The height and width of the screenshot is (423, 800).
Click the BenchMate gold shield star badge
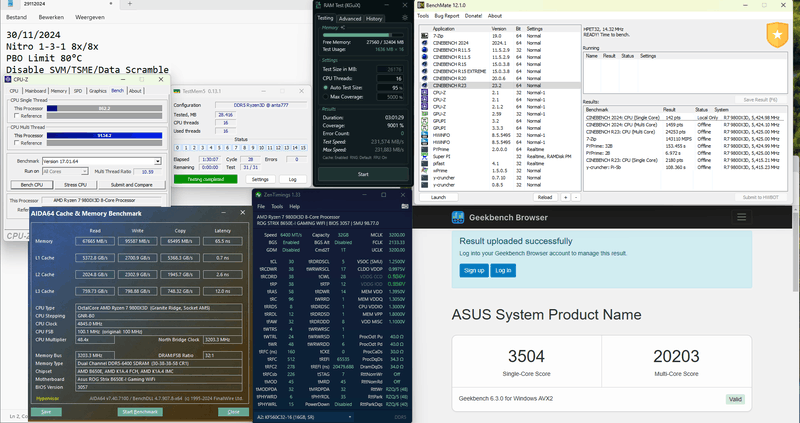pos(777,35)
